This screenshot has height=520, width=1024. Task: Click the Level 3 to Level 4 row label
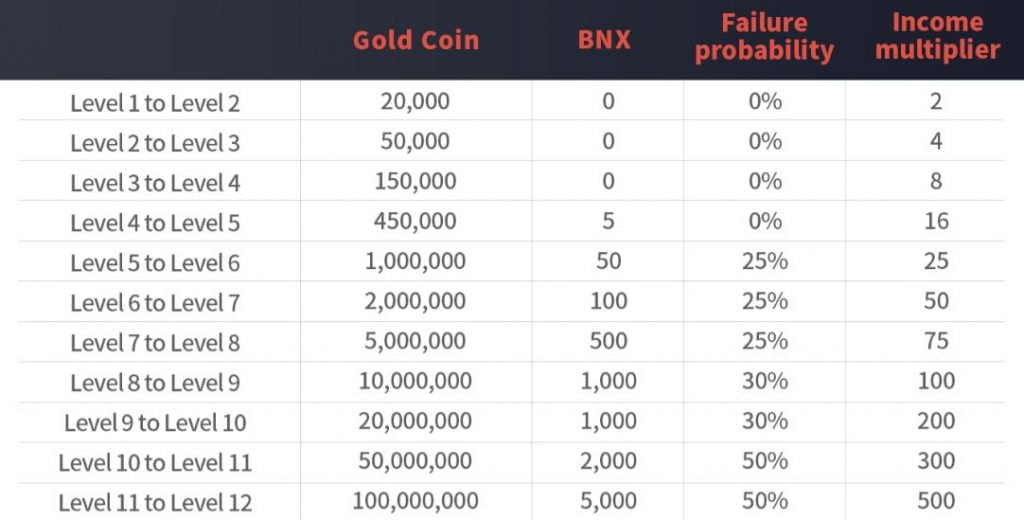(155, 183)
